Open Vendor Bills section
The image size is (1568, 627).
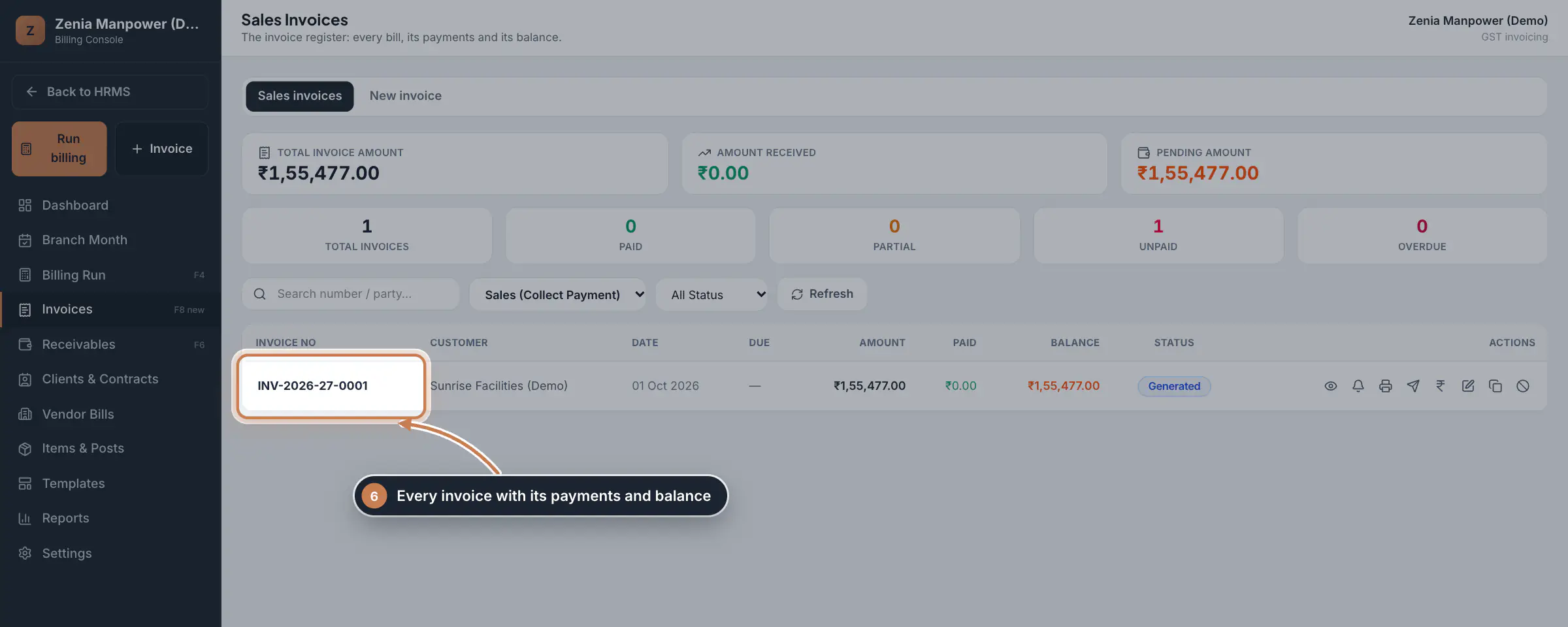[110, 414]
